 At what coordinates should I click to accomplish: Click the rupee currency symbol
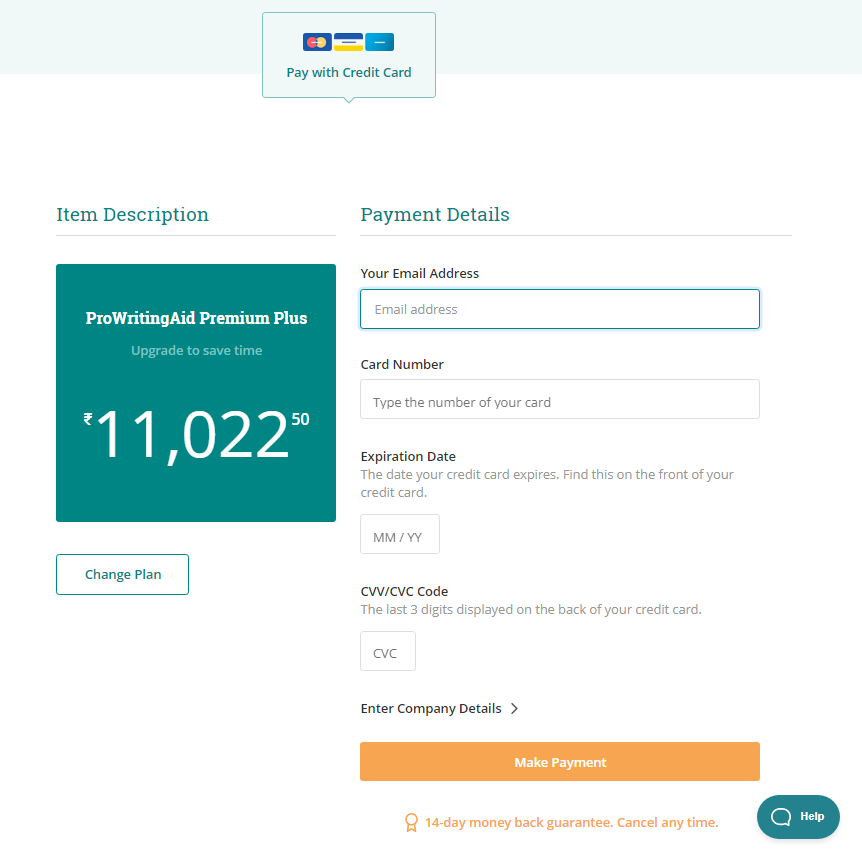(x=88, y=419)
